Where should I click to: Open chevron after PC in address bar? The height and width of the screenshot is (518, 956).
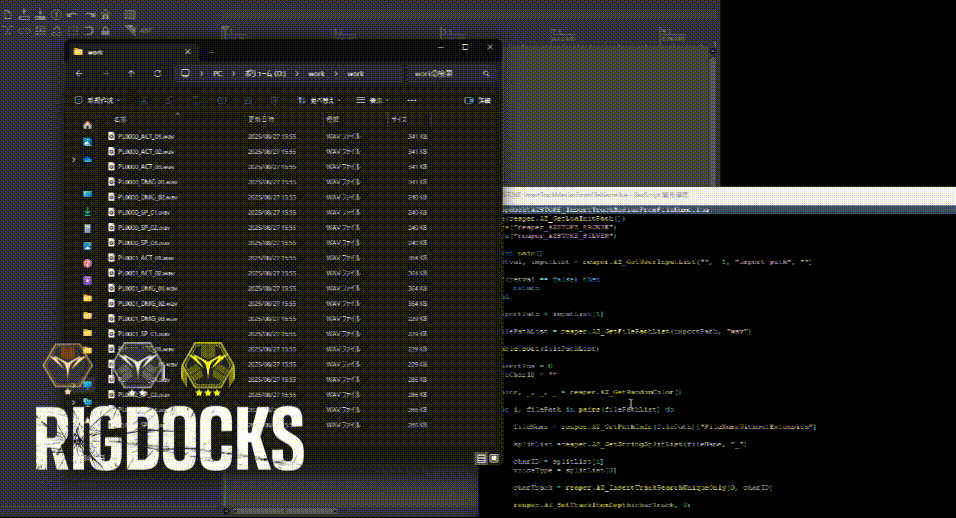coord(234,73)
